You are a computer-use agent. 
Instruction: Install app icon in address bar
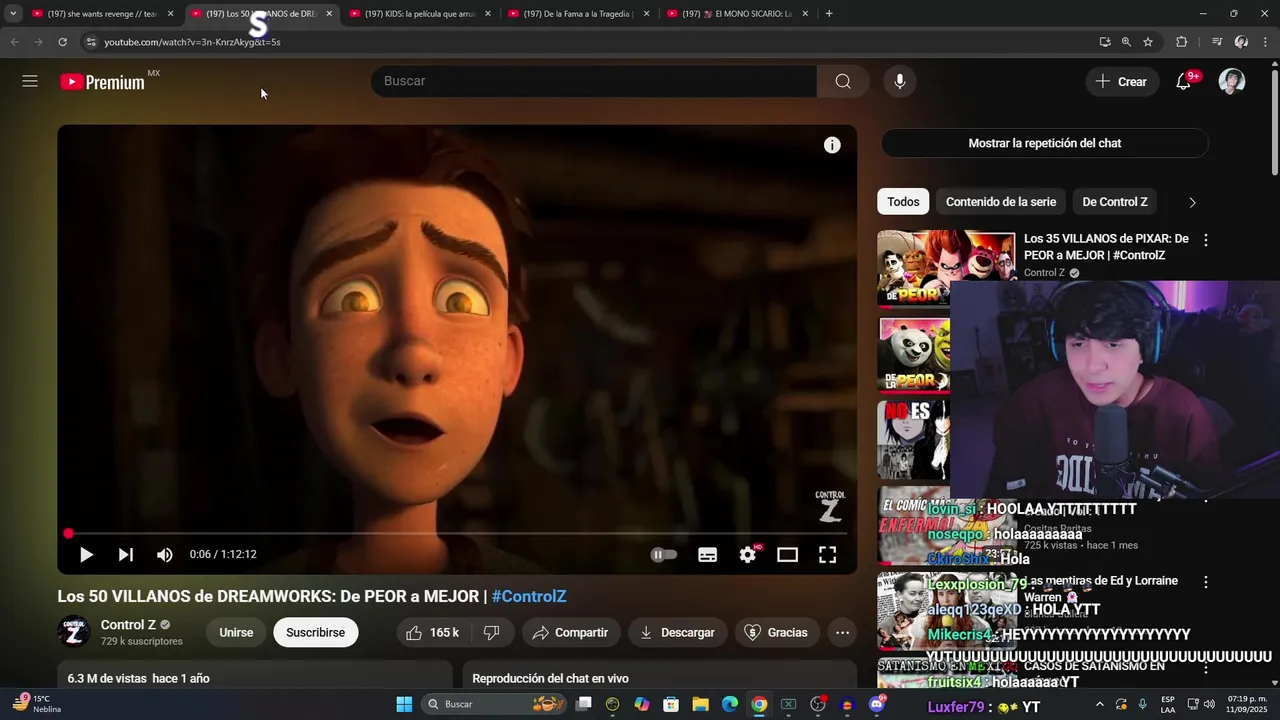pos(1105,42)
